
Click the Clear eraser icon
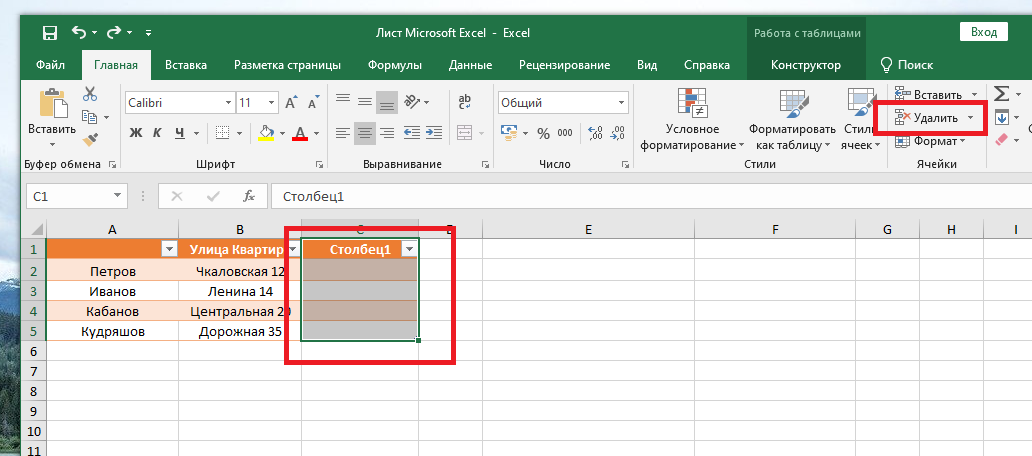tap(1002, 139)
